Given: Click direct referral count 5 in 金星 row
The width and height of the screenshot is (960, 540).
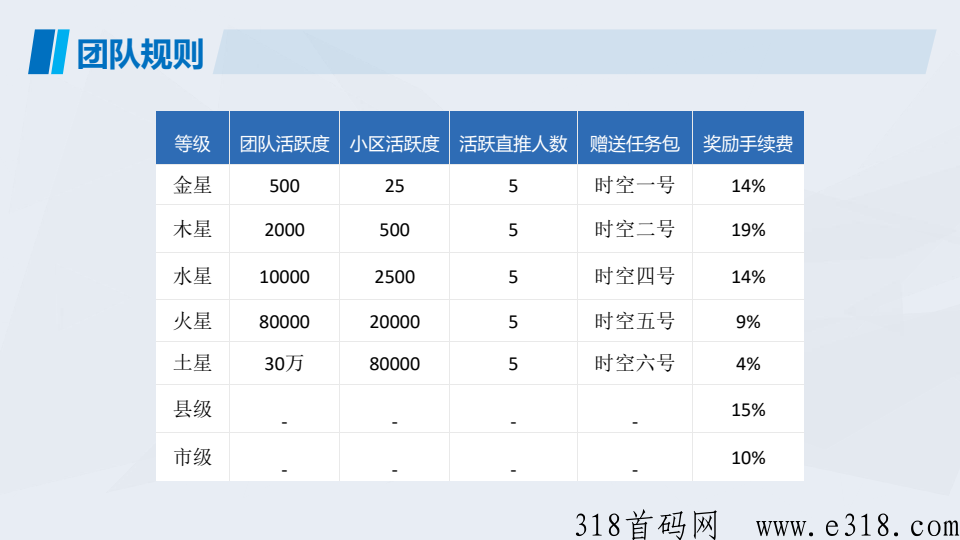Looking at the screenshot, I should click(513, 186).
